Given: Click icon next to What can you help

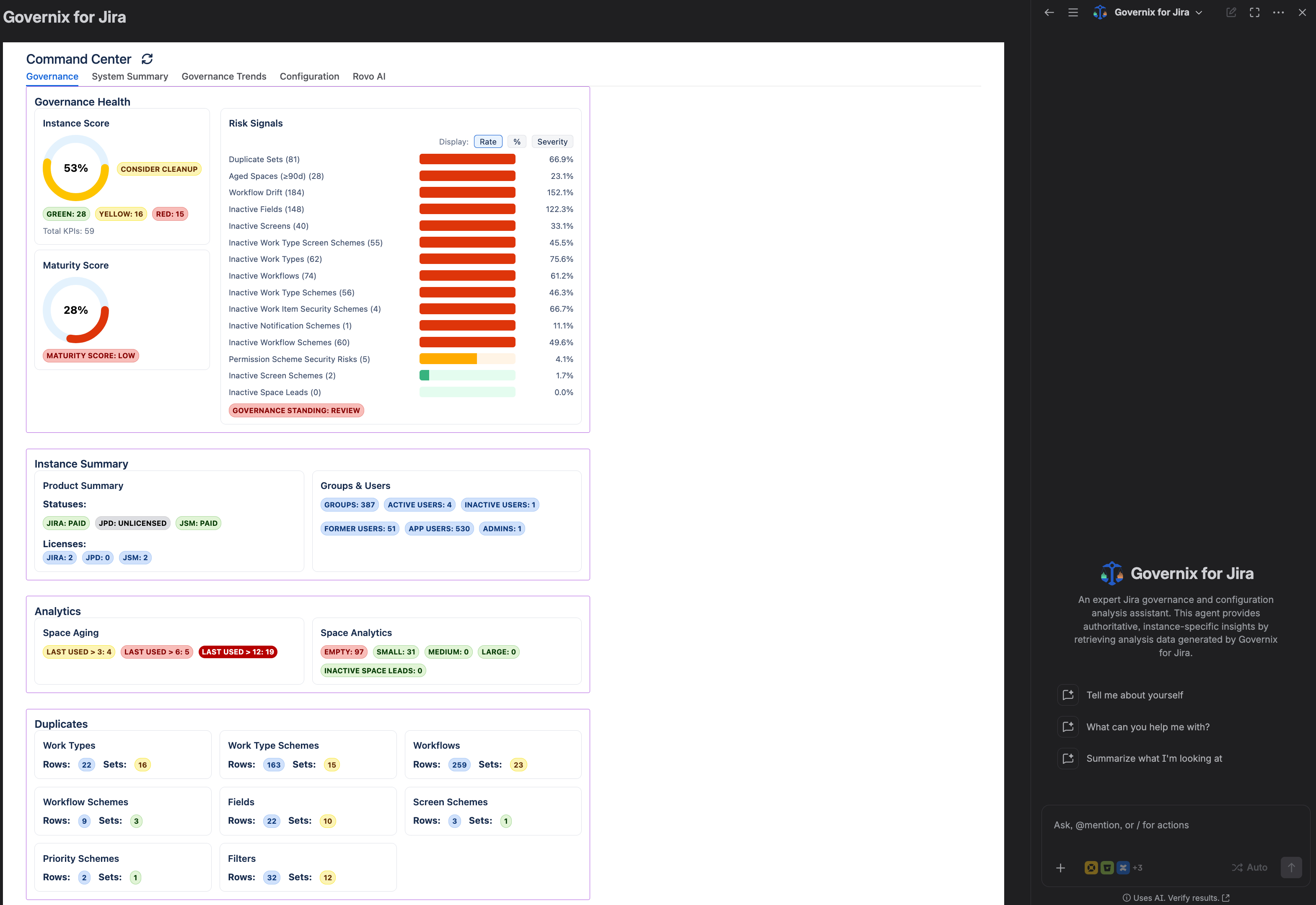Looking at the screenshot, I should point(1067,727).
